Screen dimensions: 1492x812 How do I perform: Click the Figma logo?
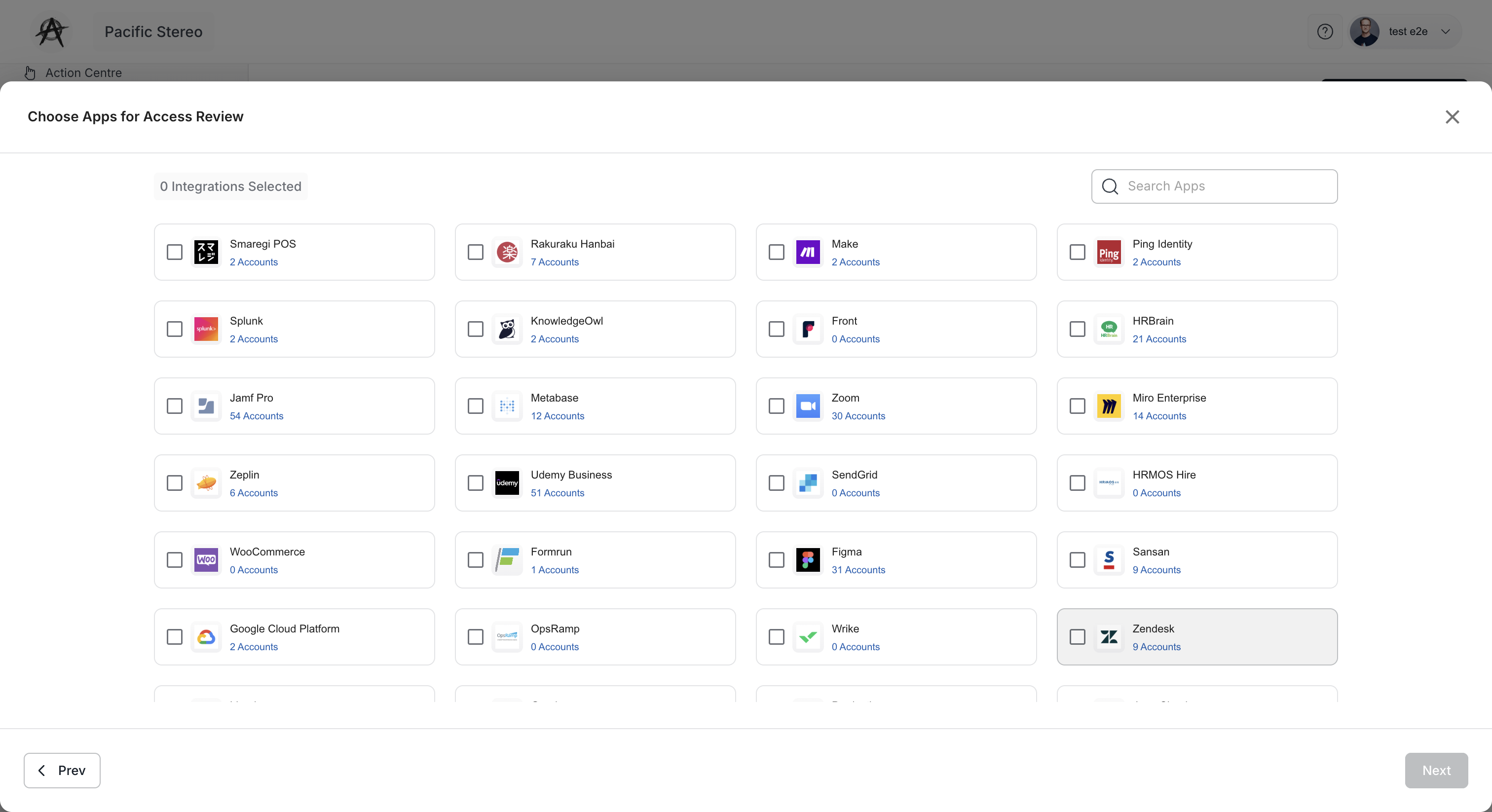tap(808, 560)
